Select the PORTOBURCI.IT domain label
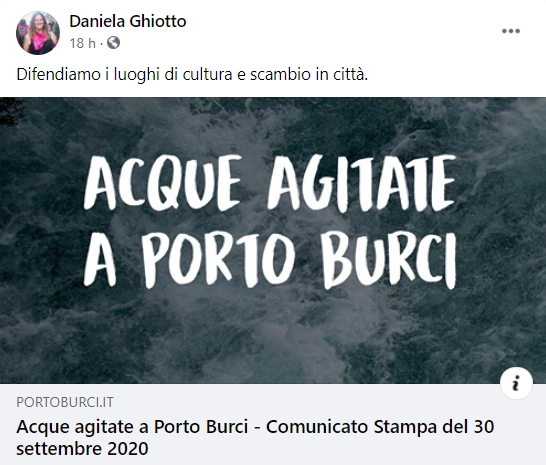 point(65,402)
